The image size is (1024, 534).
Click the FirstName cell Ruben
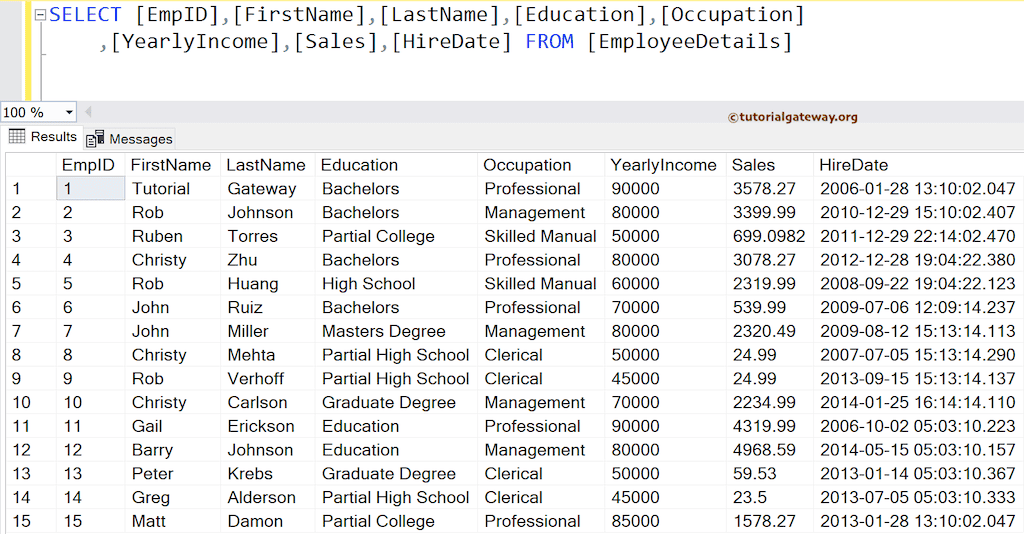click(x=173, y=236)
